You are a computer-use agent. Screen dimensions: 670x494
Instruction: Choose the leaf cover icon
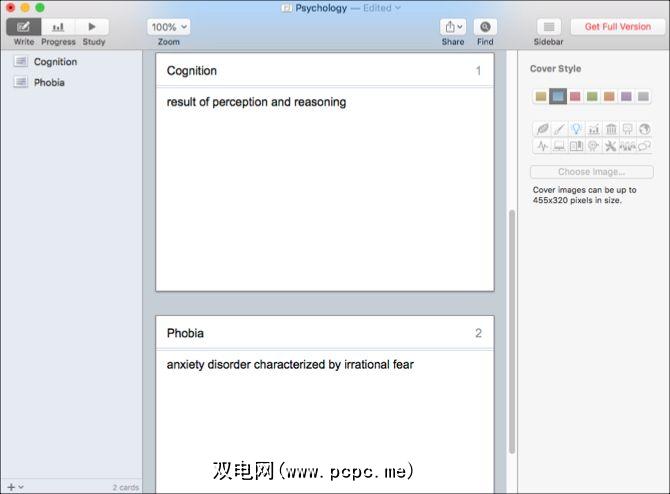[x=542, y=129]
